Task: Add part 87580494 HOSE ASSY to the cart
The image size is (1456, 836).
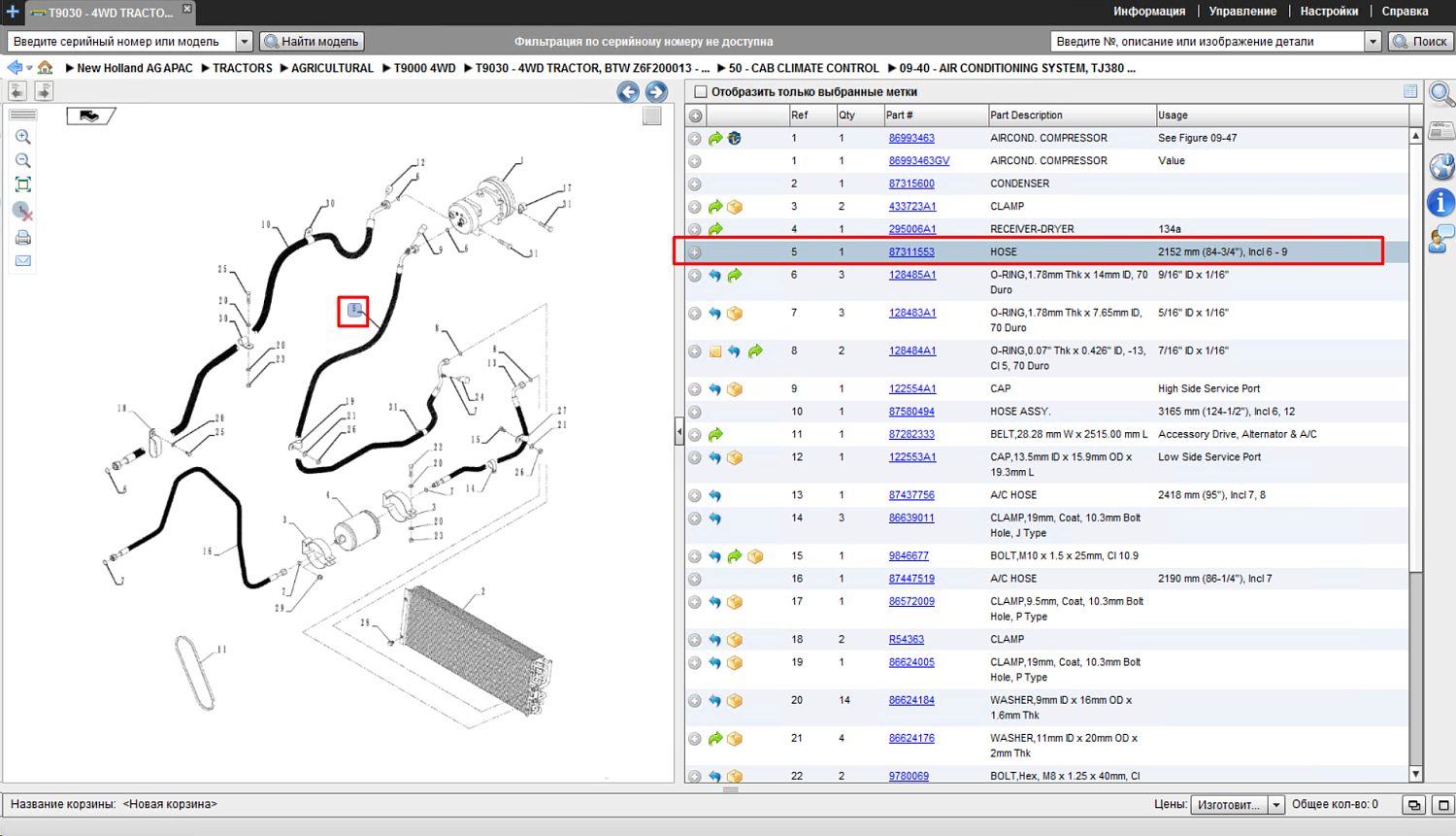Action: (x=695, y=412)
